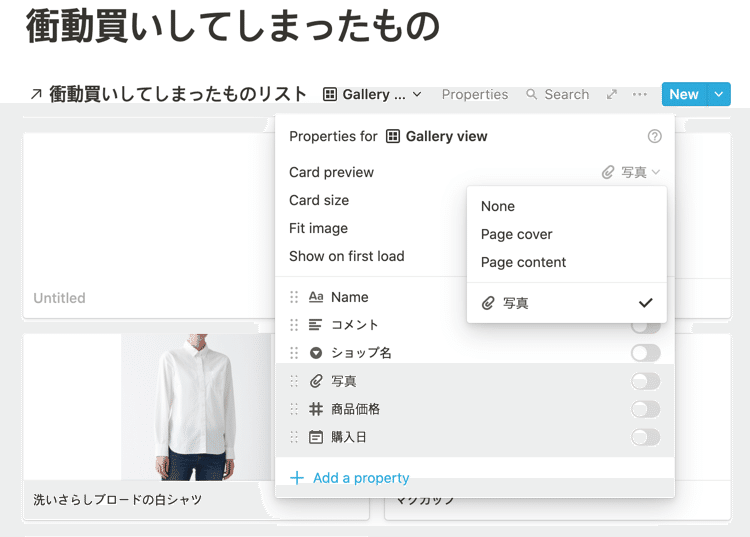Click the Card preview label
The height and width of the screenshot is (537, 750).
(x=331, y=172)
